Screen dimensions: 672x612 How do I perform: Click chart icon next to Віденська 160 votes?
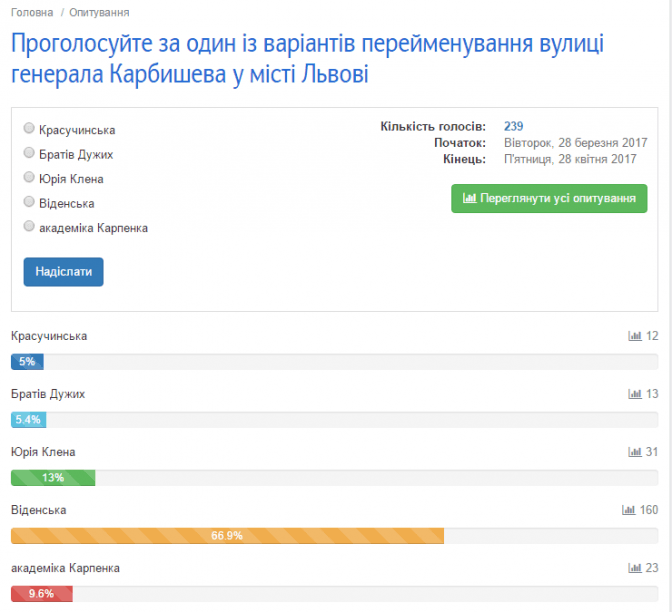(x=628, y=510)
